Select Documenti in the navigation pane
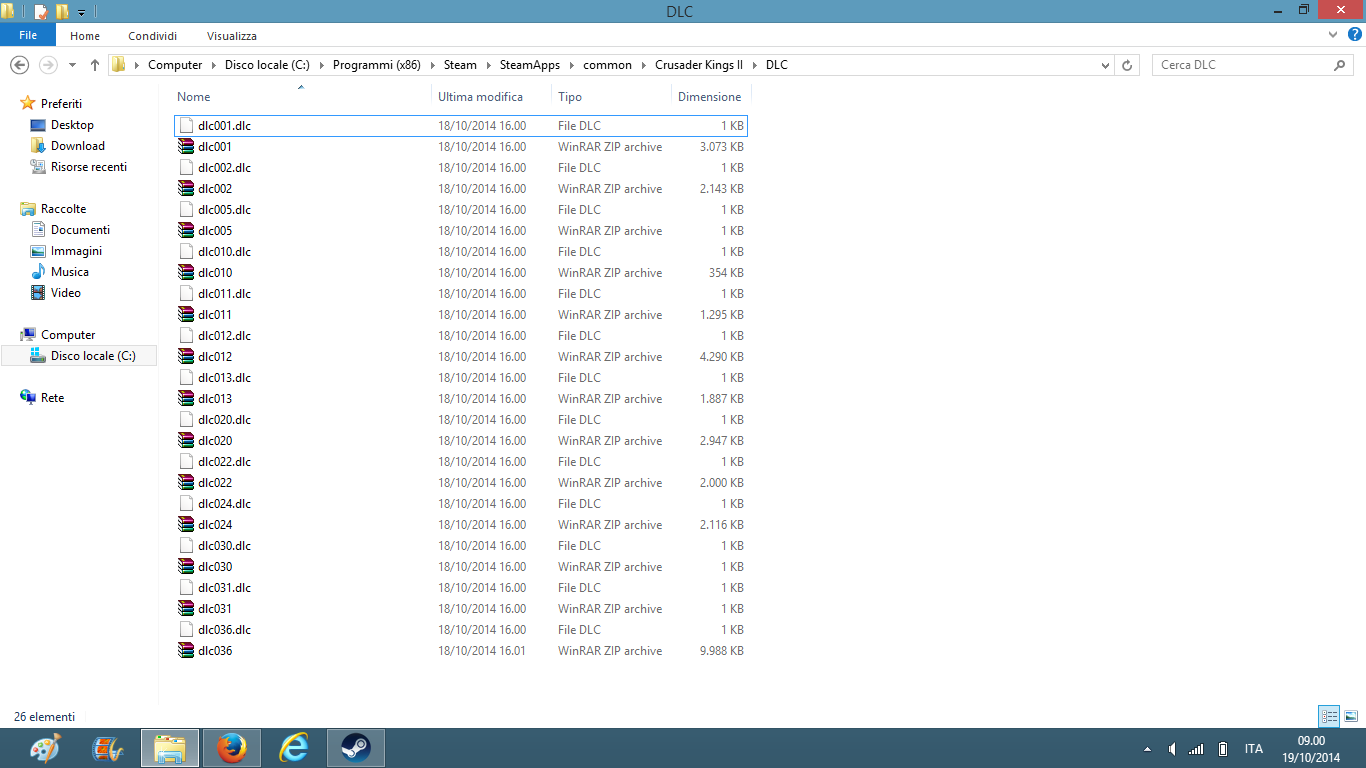This screenshot has width=1366, height=768. click(x=80, y=230)
